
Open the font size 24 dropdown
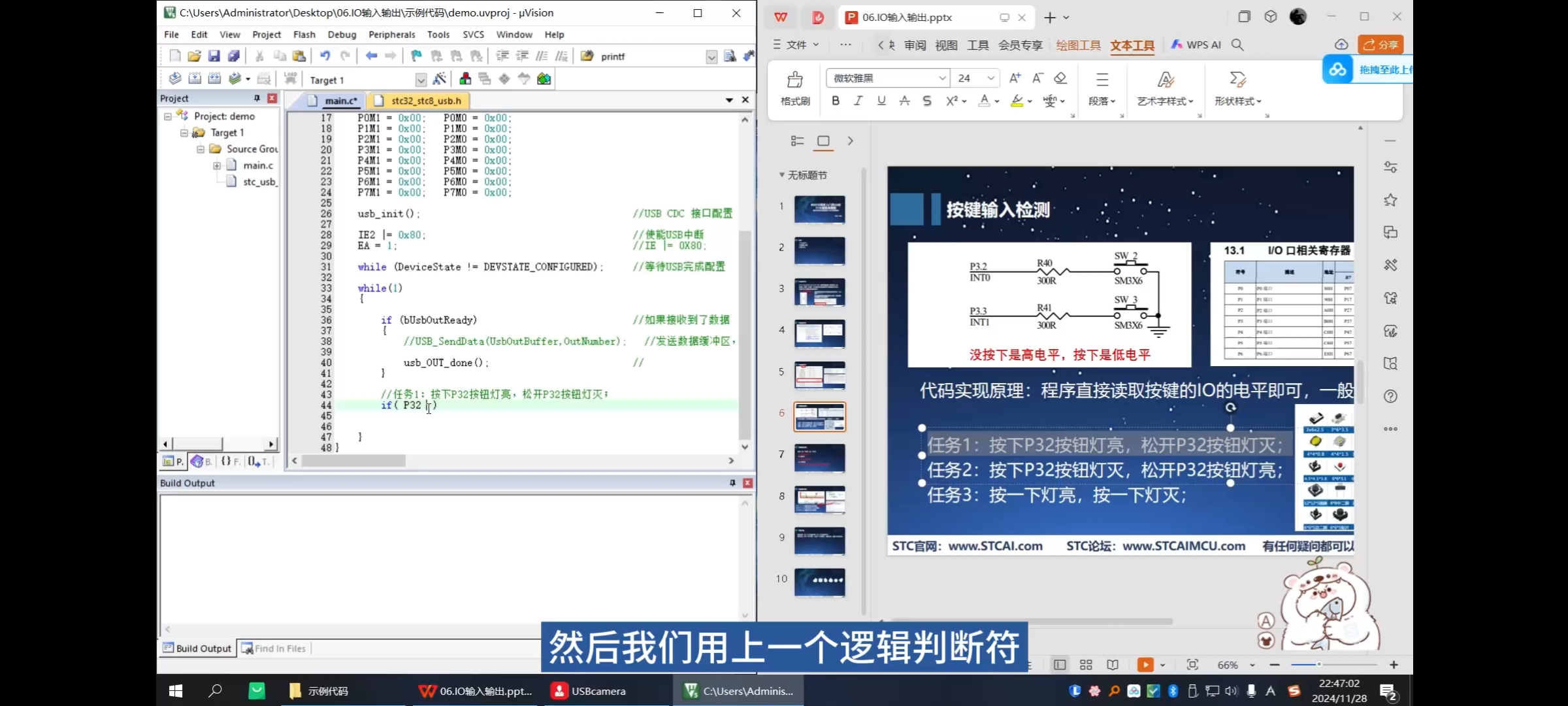(990, 78)
